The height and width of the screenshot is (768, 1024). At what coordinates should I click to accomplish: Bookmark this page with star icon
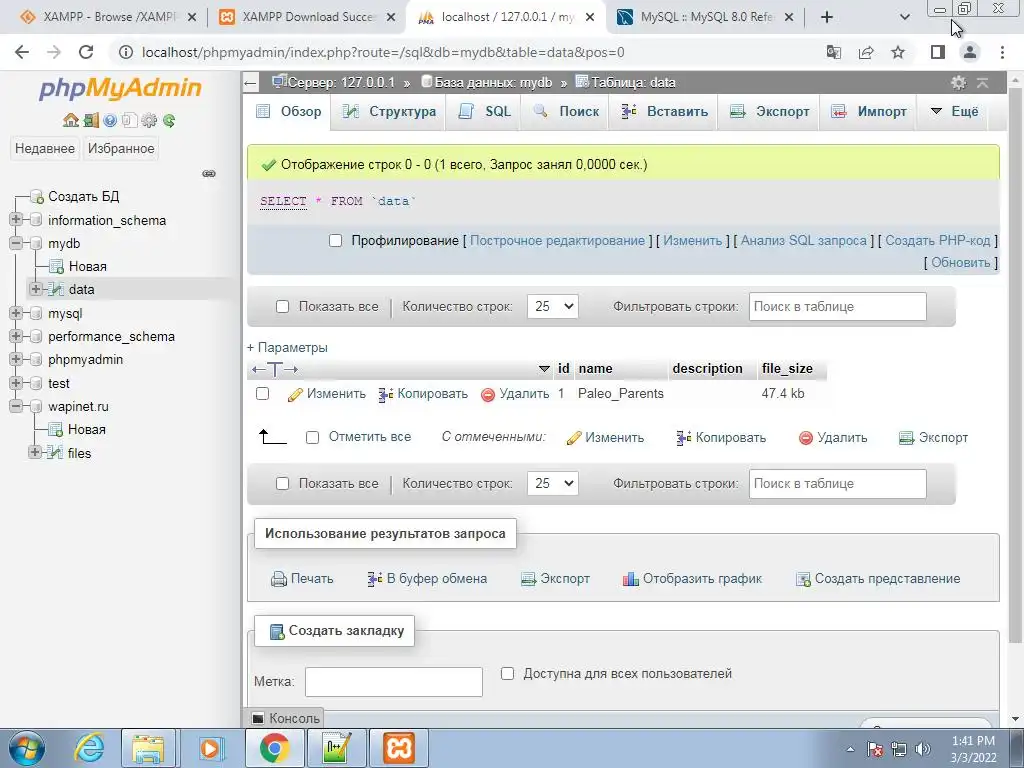point(898,52)
